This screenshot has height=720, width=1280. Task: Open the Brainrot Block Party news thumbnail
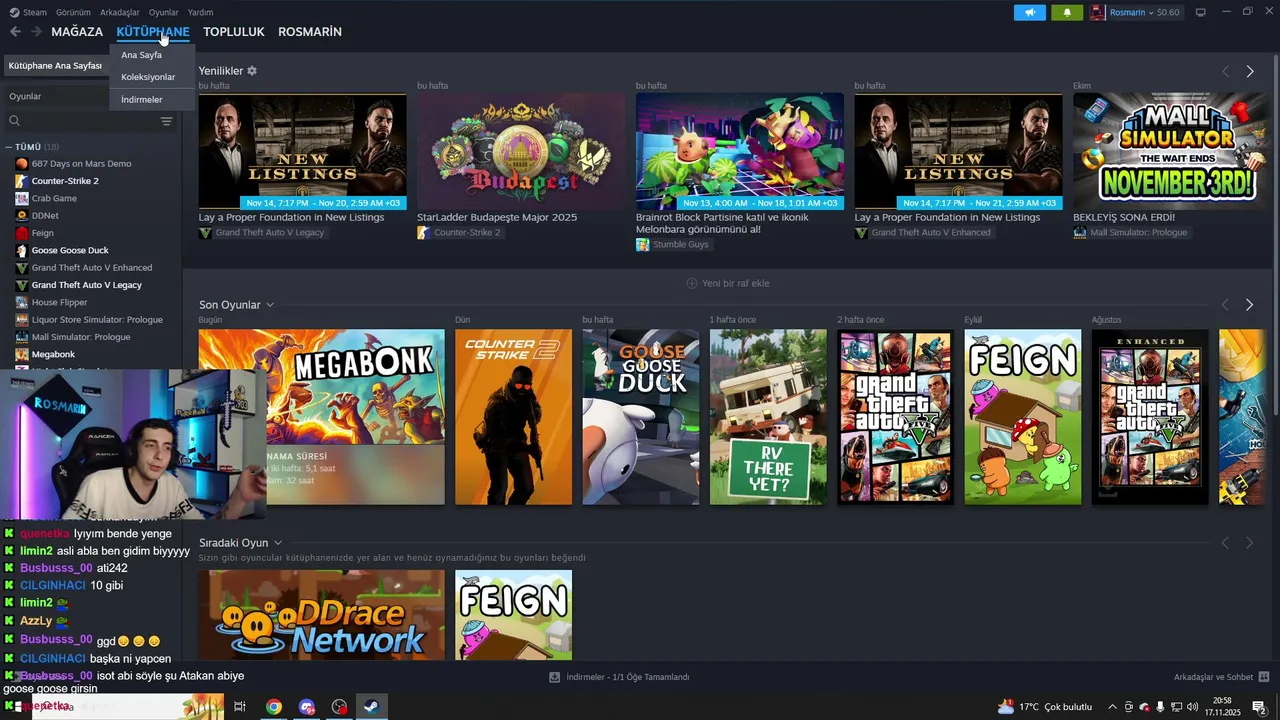coord(739,151)
